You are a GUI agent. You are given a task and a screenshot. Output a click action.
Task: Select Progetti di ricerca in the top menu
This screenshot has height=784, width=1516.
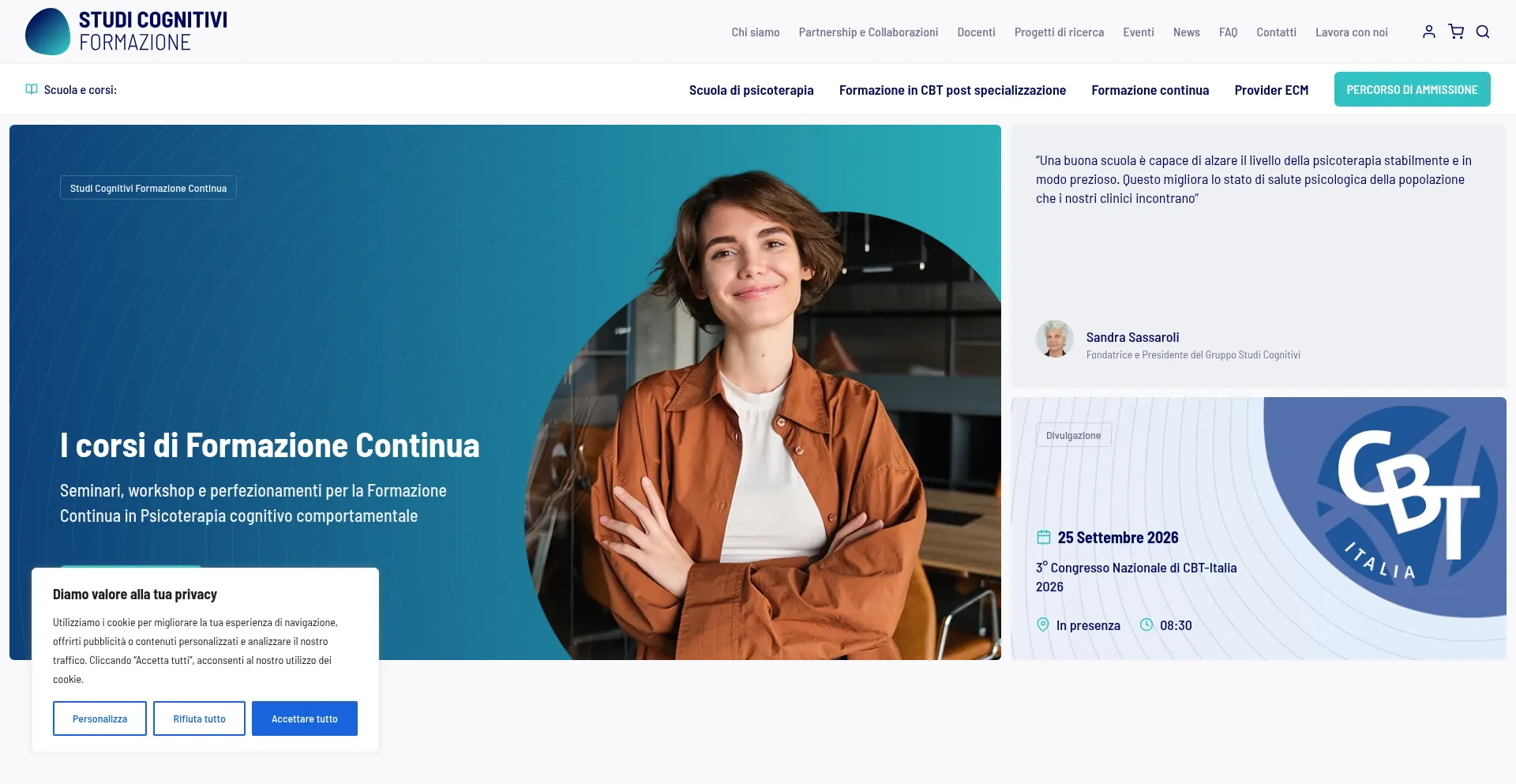1060,32
